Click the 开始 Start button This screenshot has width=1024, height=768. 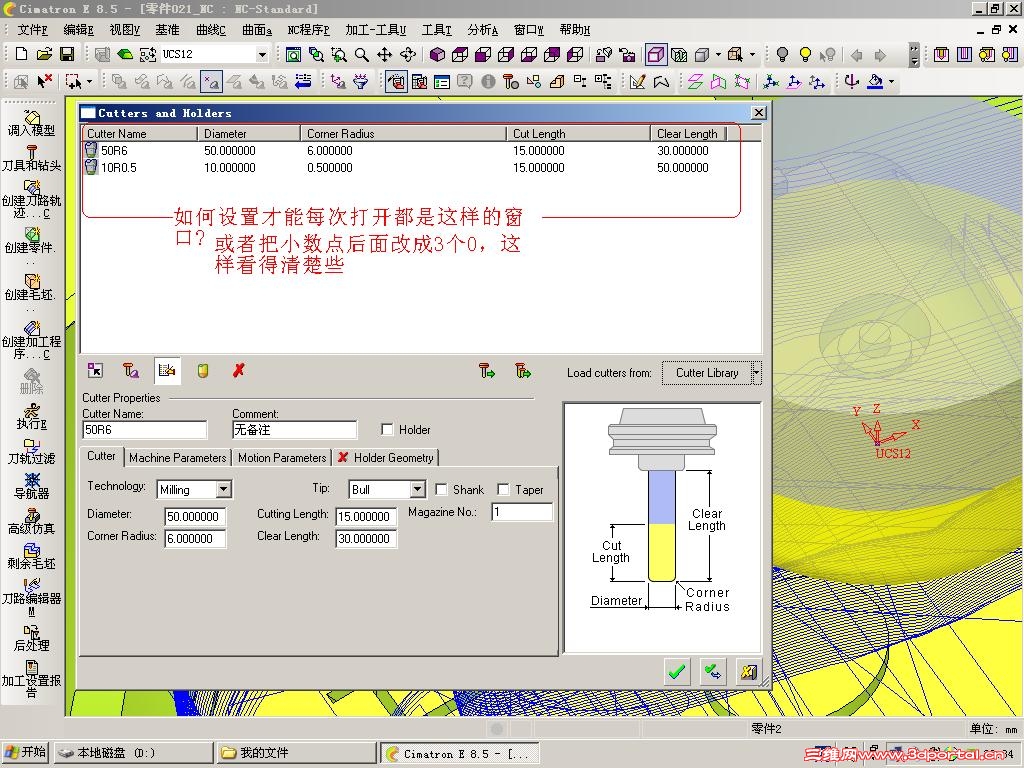coord(25,752)
